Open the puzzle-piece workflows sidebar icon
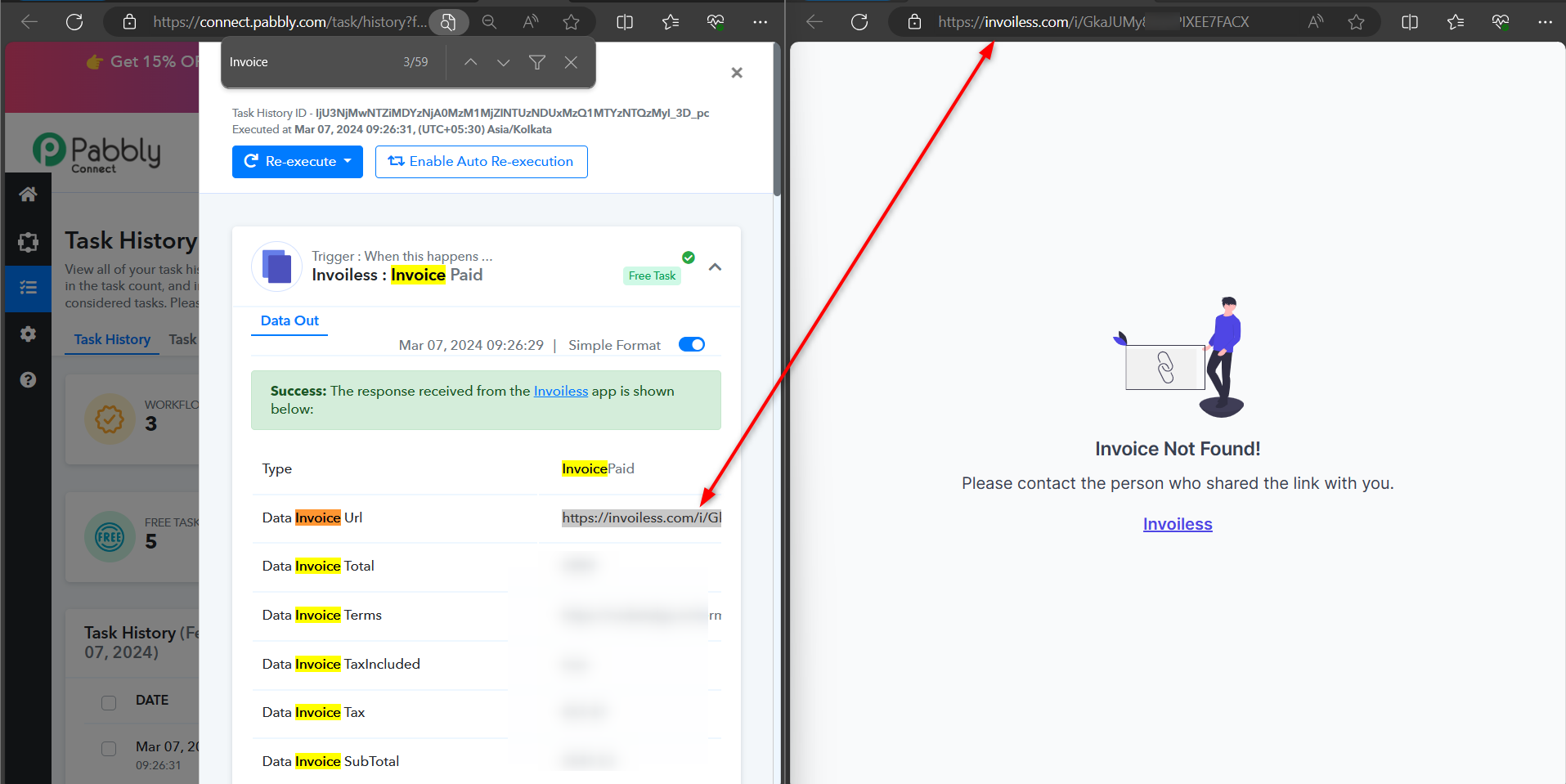The width and height of the screenshot is (1566, 784). [x=28, y=242]
